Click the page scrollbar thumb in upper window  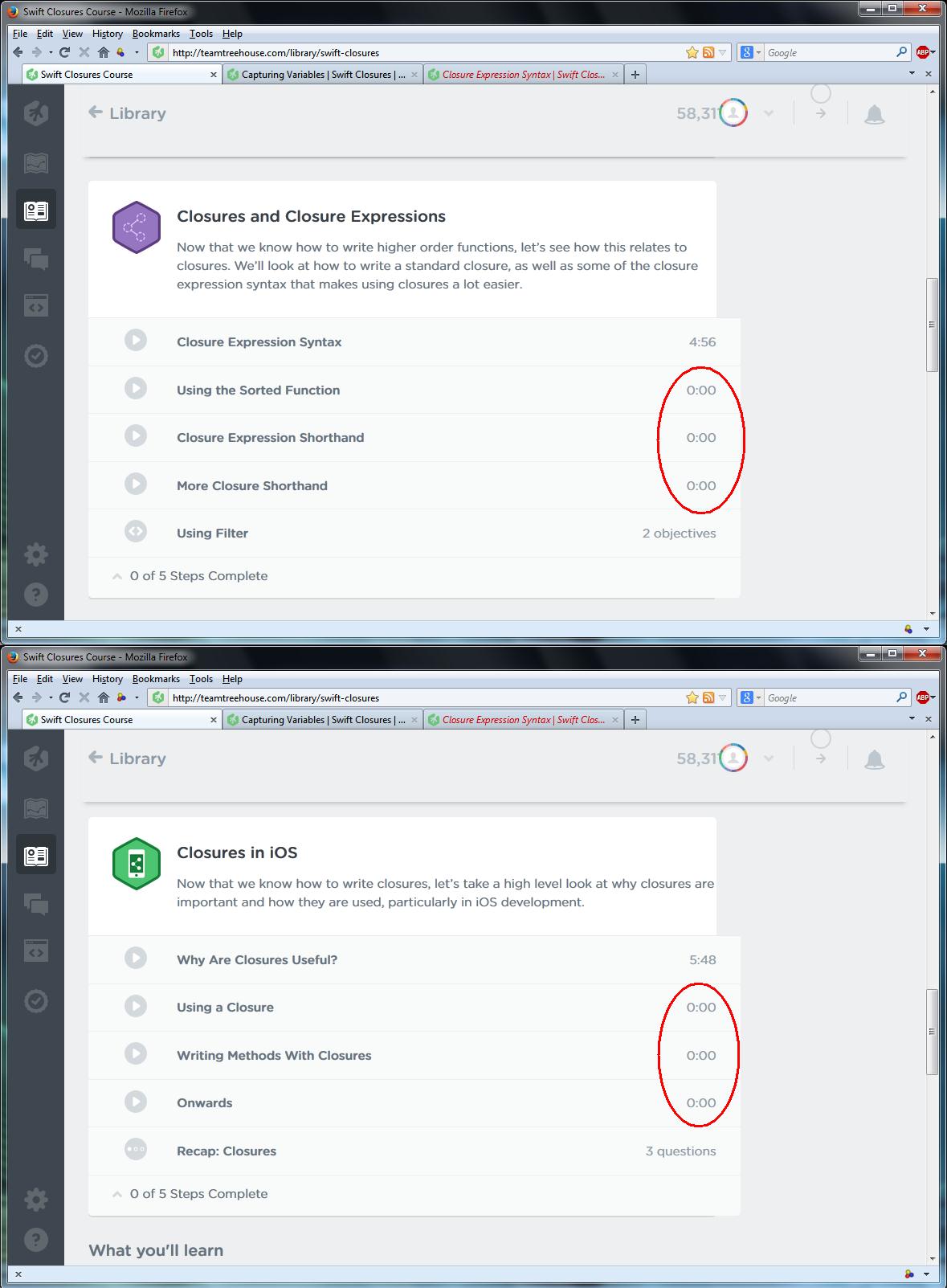click(932, 325)
